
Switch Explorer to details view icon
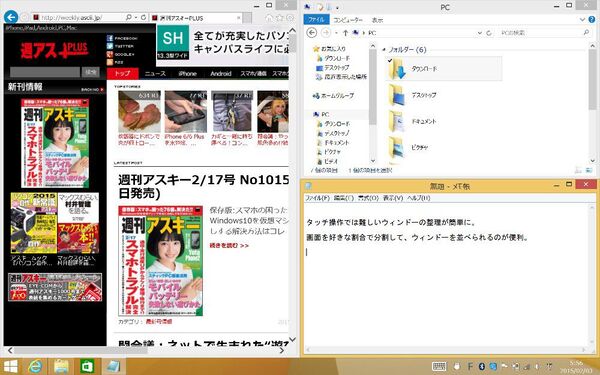[x=579, y=170]
